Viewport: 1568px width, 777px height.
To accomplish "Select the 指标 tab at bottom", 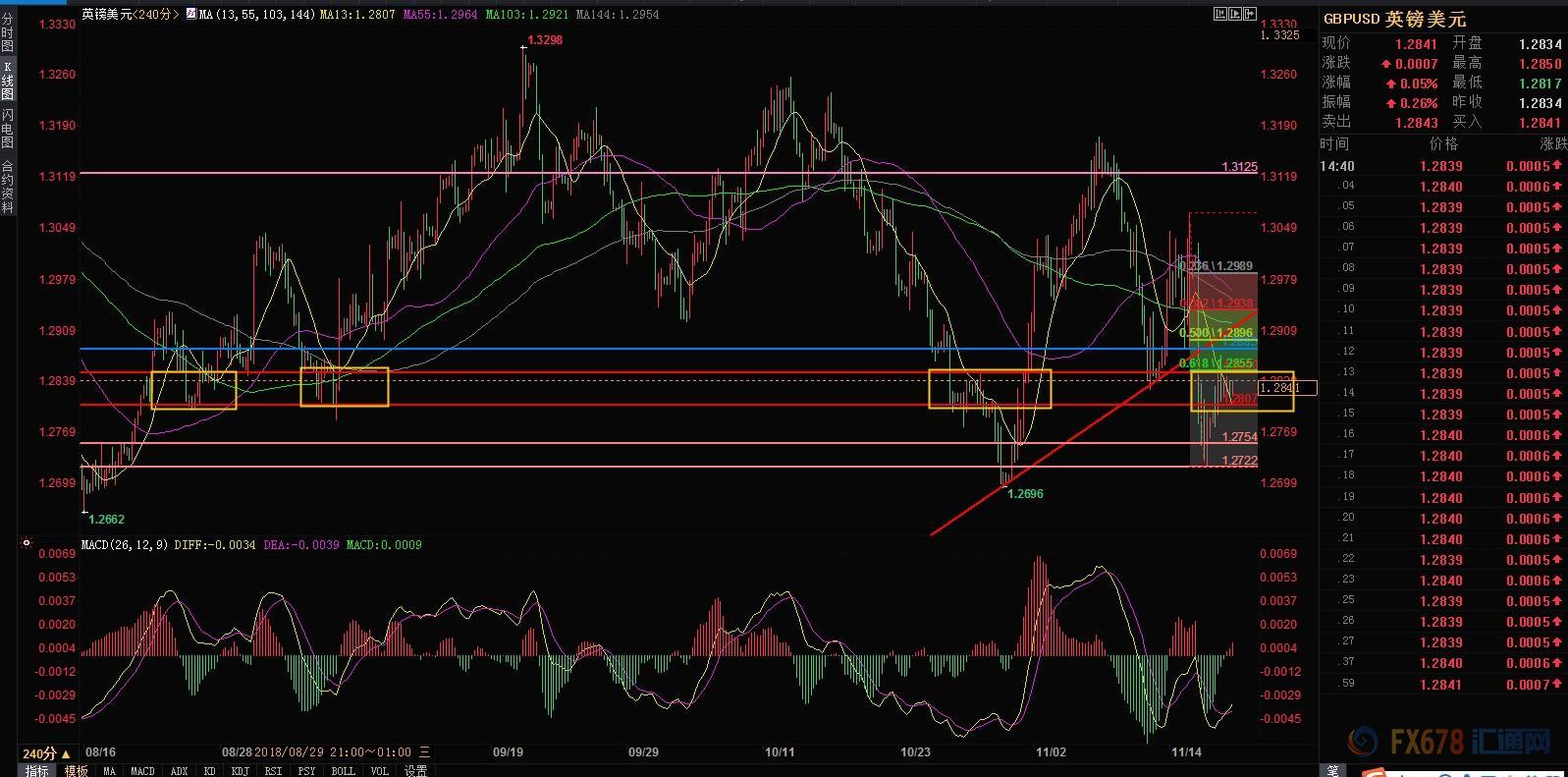I will [36, 770].
